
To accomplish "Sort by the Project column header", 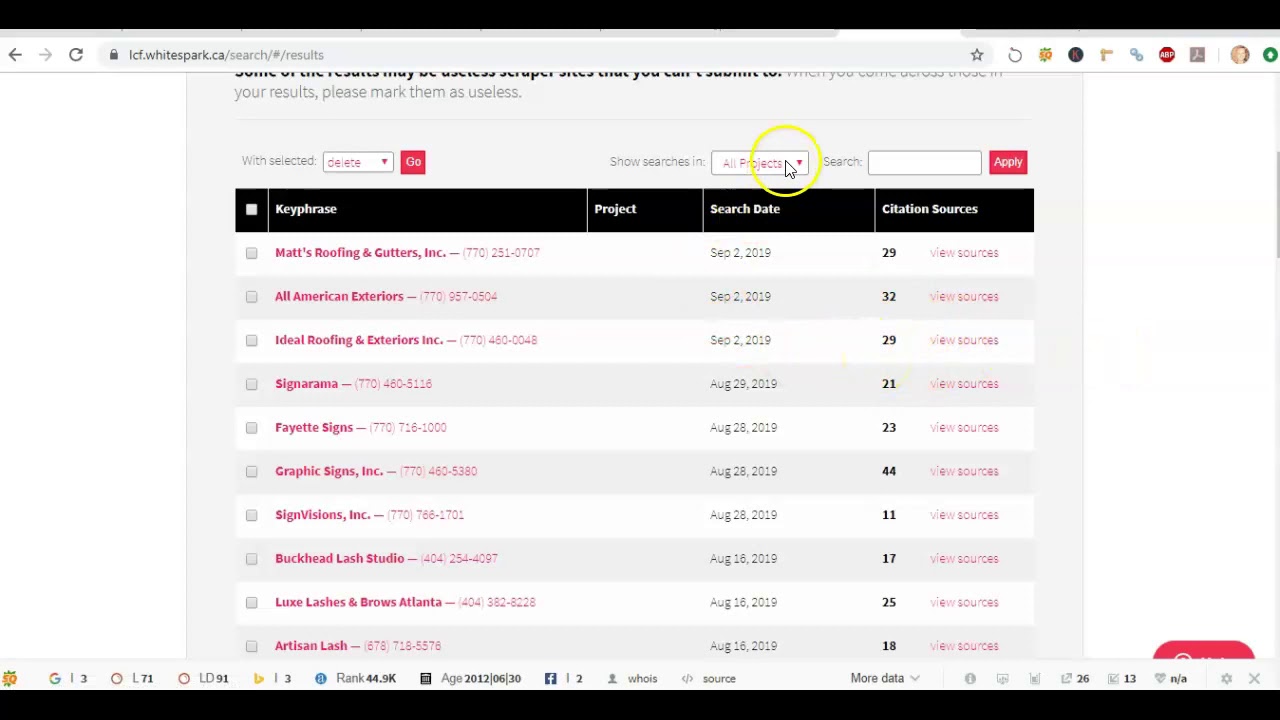I will pyautogui.click(x=615, y=209).
